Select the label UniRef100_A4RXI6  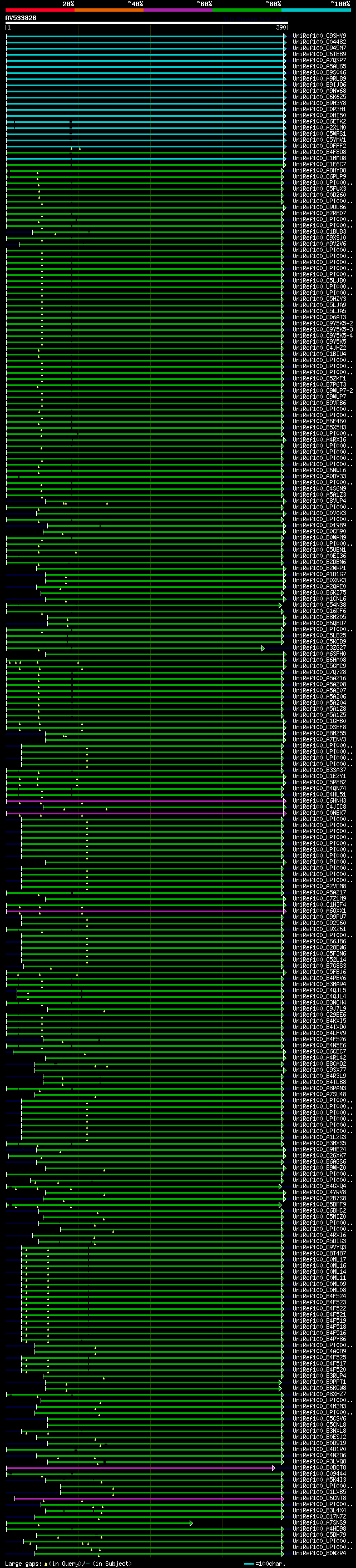[319, 439]
